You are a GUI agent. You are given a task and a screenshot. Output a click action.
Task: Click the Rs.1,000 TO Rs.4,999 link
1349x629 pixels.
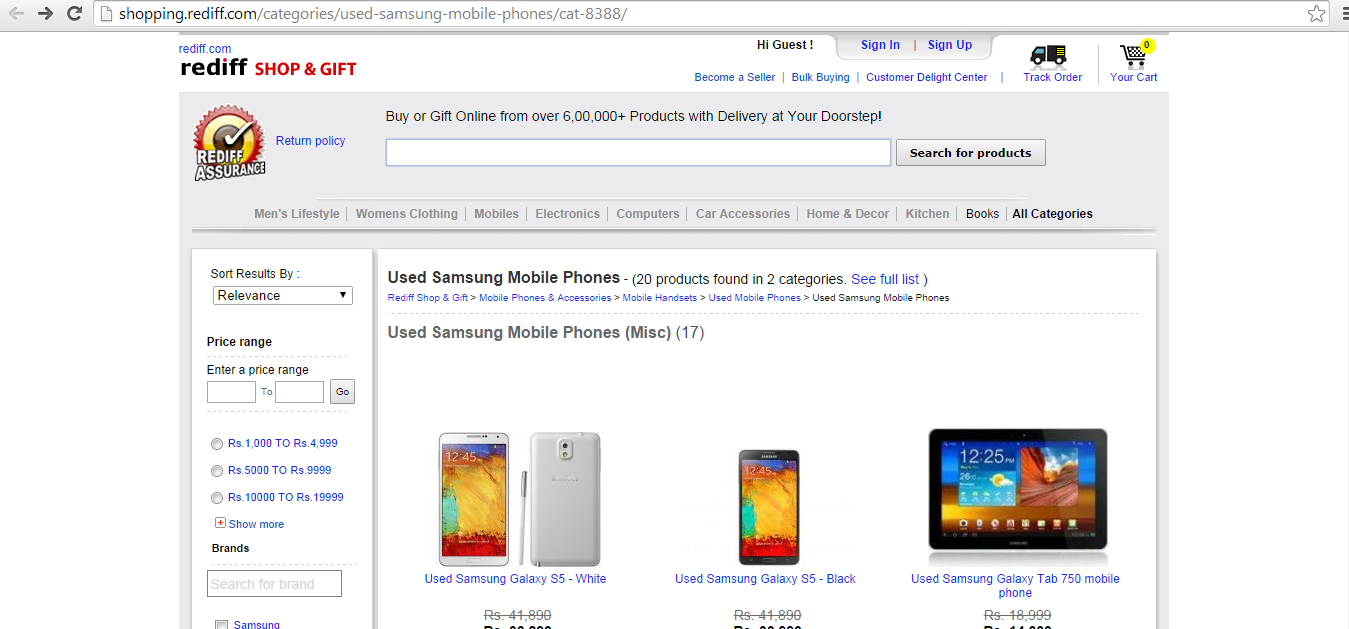pos(283,444)
